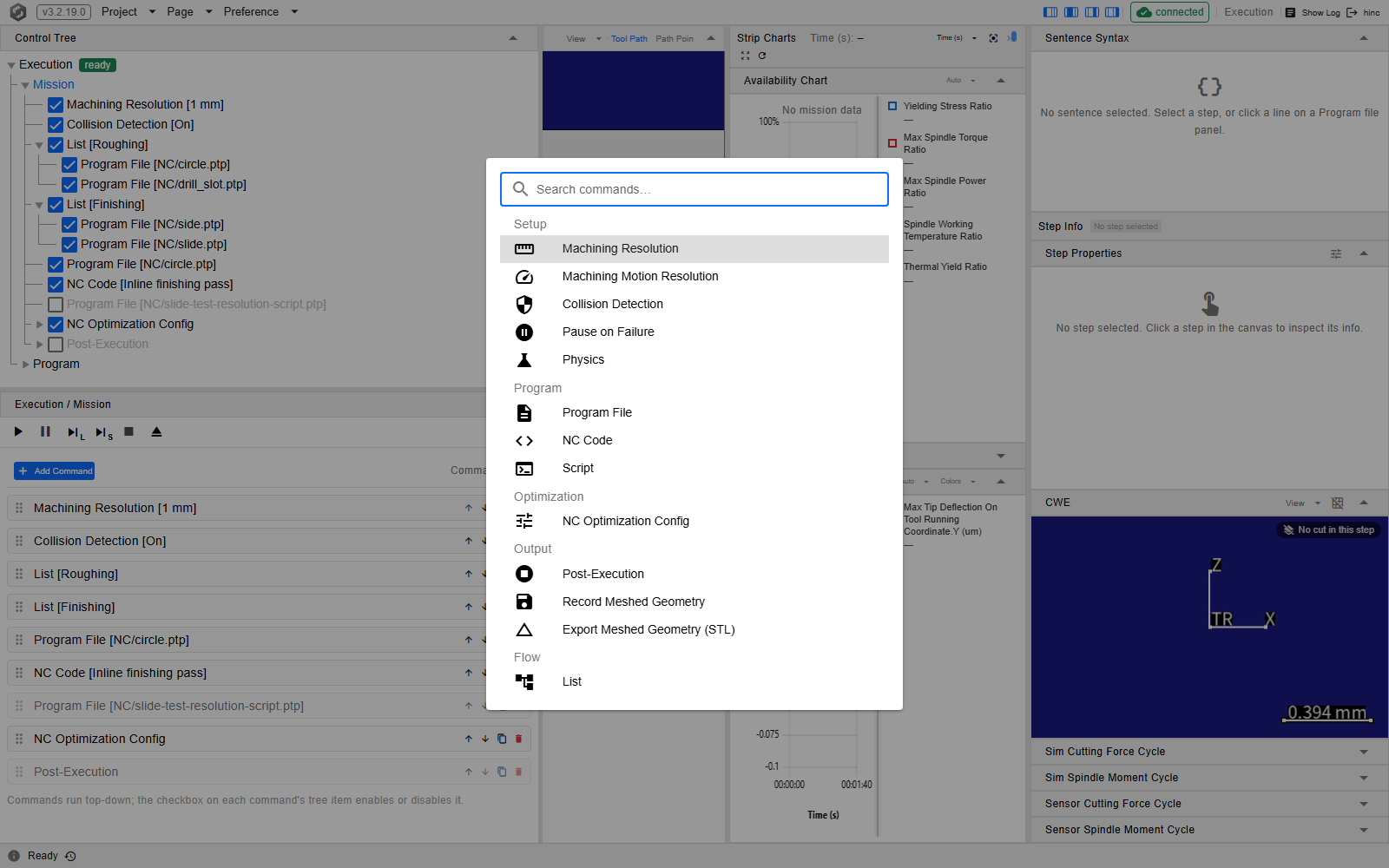Click the Show Log button

point(1313,12)
